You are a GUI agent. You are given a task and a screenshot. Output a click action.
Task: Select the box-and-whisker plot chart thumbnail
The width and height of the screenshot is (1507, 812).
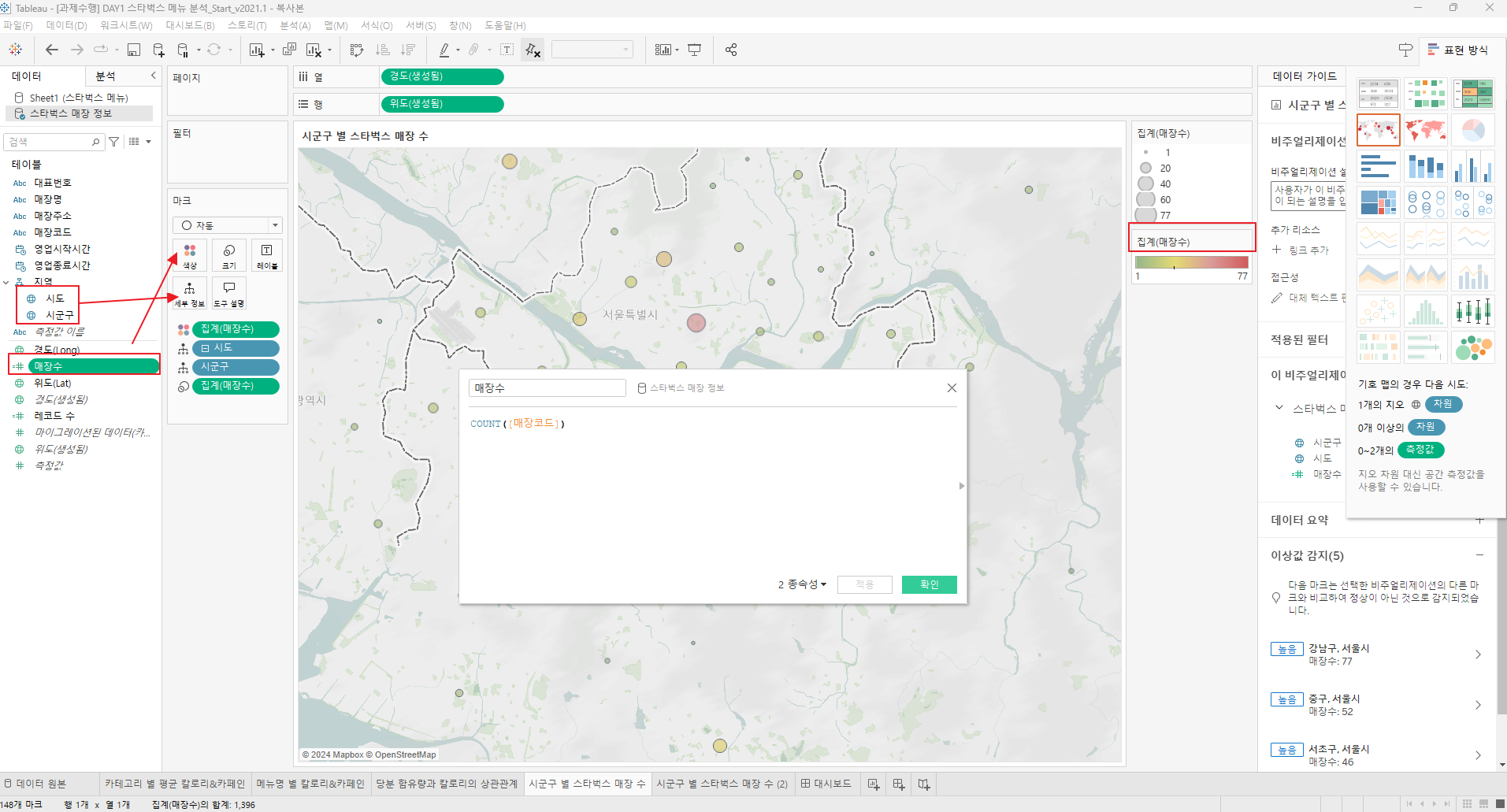[1473, 311]
